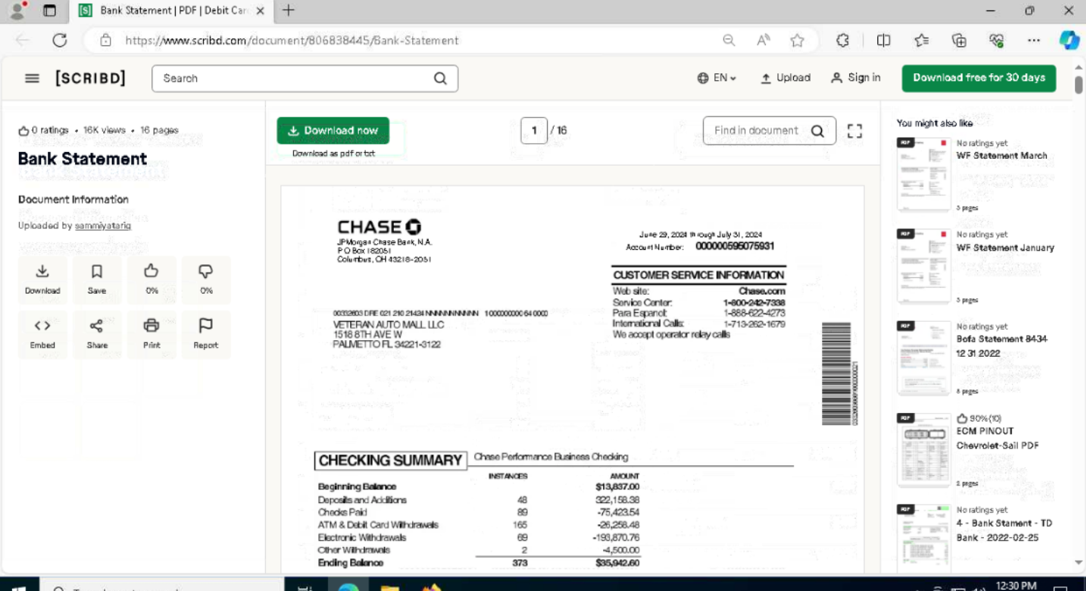Report the document using flag icon
Viewport: 1086px width, 593px height.
(205, 333)
